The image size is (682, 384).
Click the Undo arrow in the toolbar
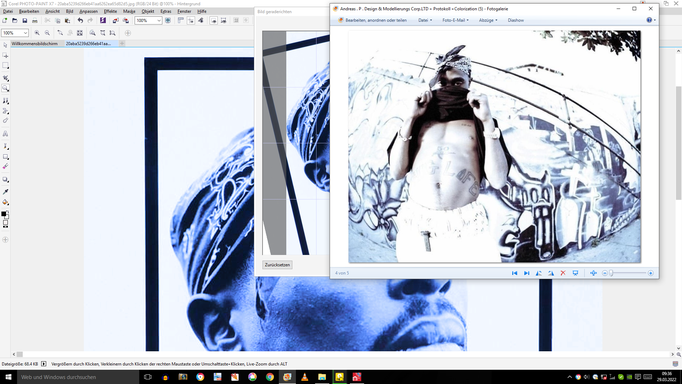click(x=80, y=20)
